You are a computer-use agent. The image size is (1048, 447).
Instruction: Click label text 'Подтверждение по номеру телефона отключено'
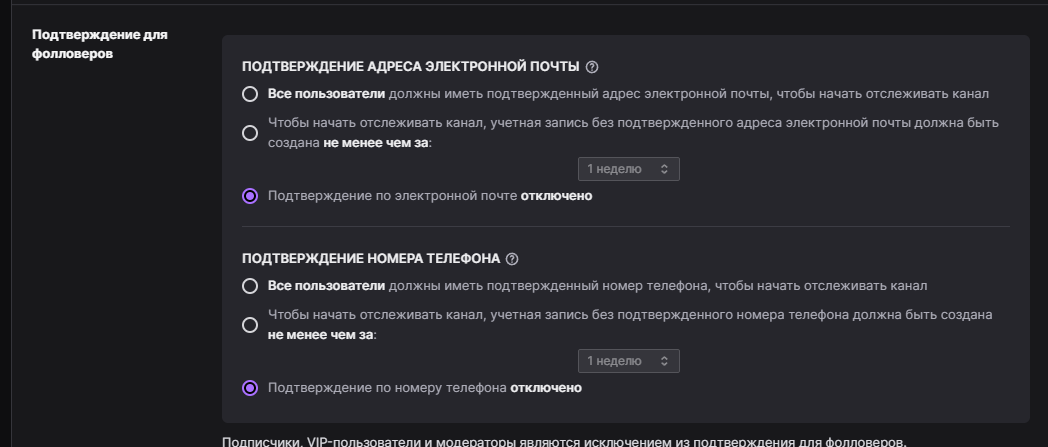(424, 388)
